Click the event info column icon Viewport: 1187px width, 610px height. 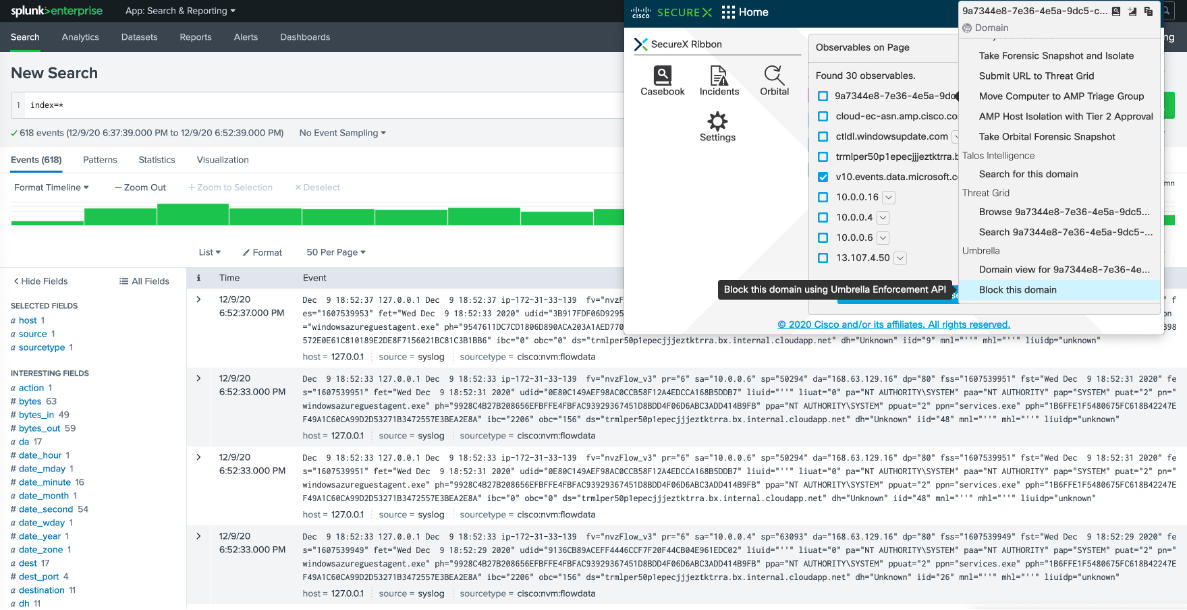coord(199,278)
